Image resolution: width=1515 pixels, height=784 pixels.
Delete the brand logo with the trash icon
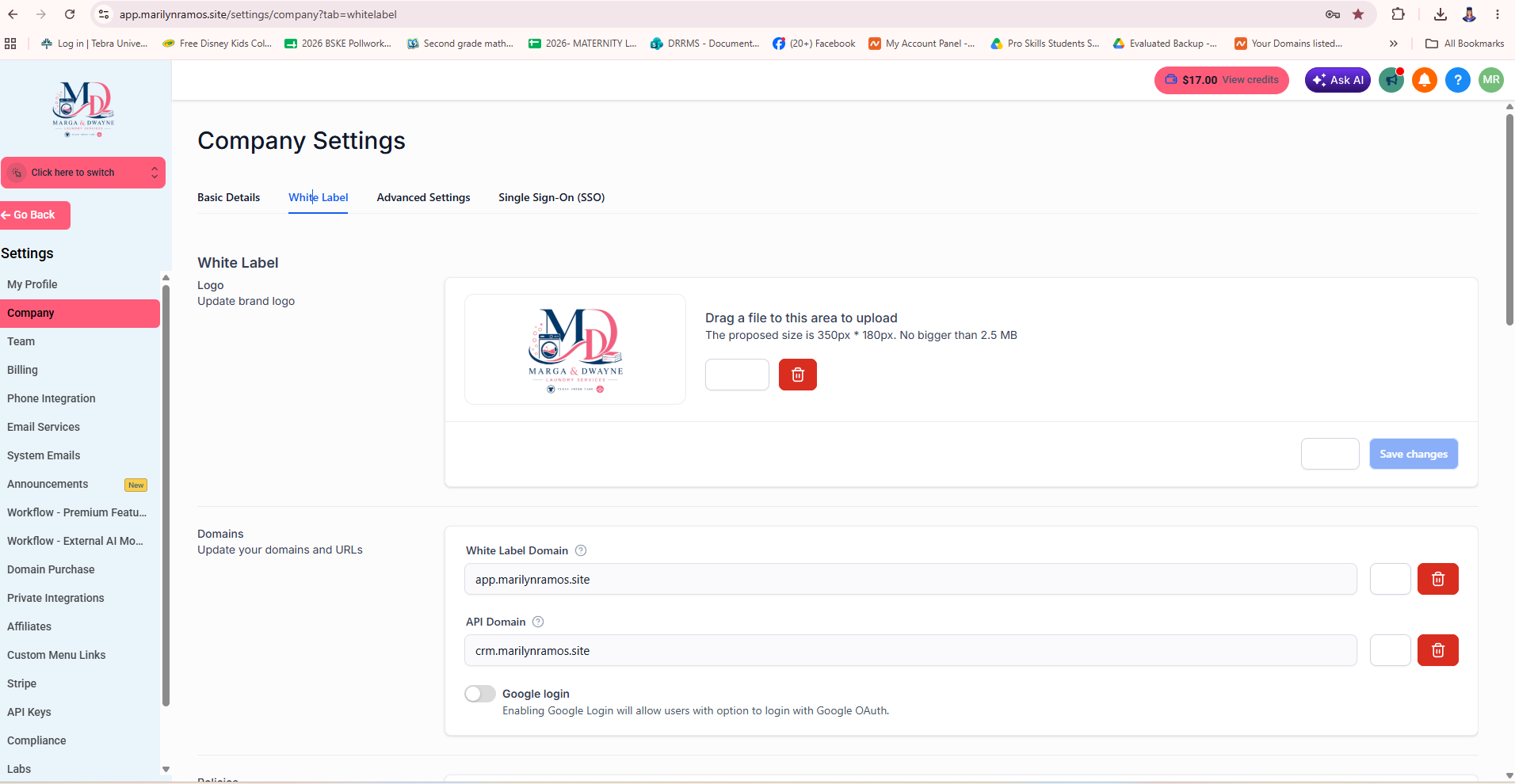[797, 375]
